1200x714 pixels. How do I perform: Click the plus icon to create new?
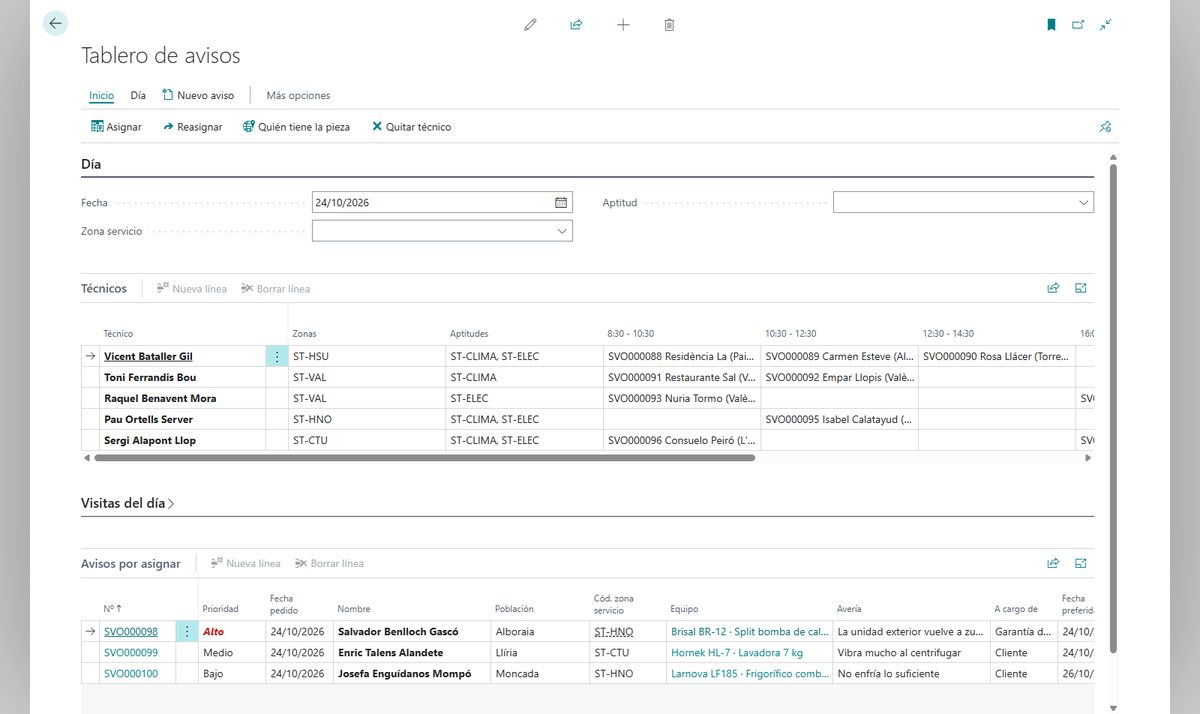pos(623,25)
